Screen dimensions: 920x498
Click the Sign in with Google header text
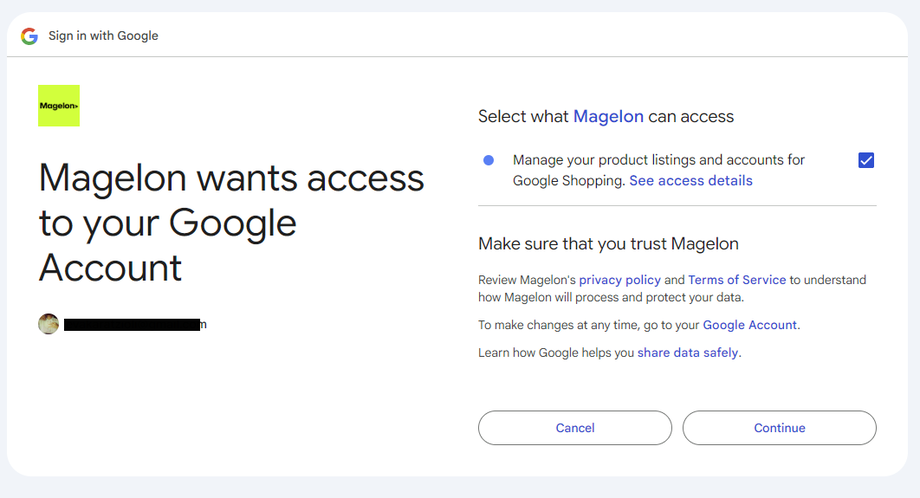point(103,36)
